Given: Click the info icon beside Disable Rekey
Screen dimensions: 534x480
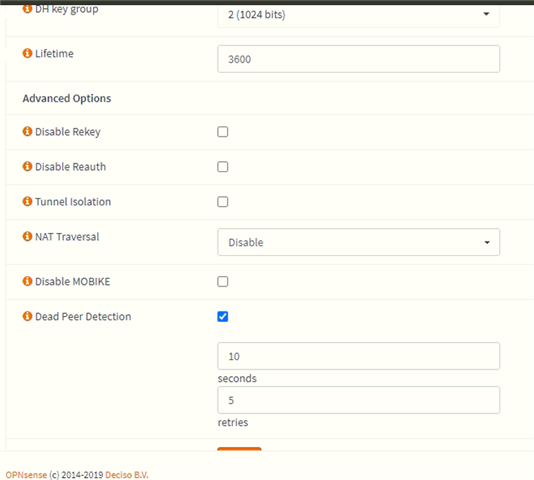Looking at the screenshot, I should [x=27, y=131].
